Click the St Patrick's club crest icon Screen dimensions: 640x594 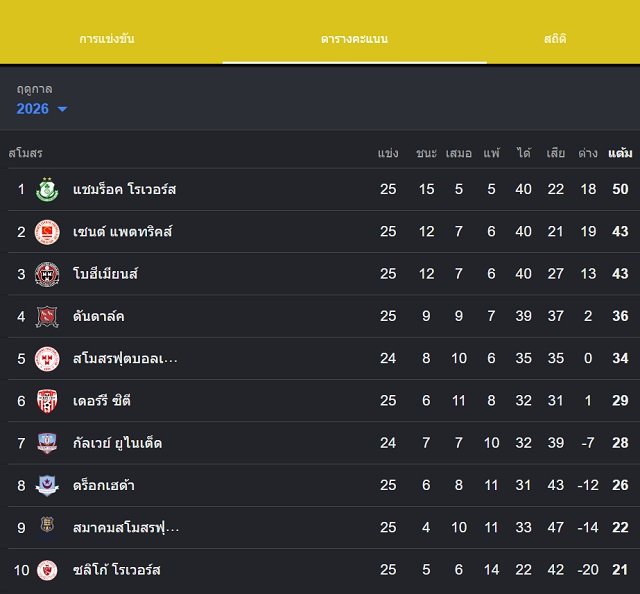47,232
